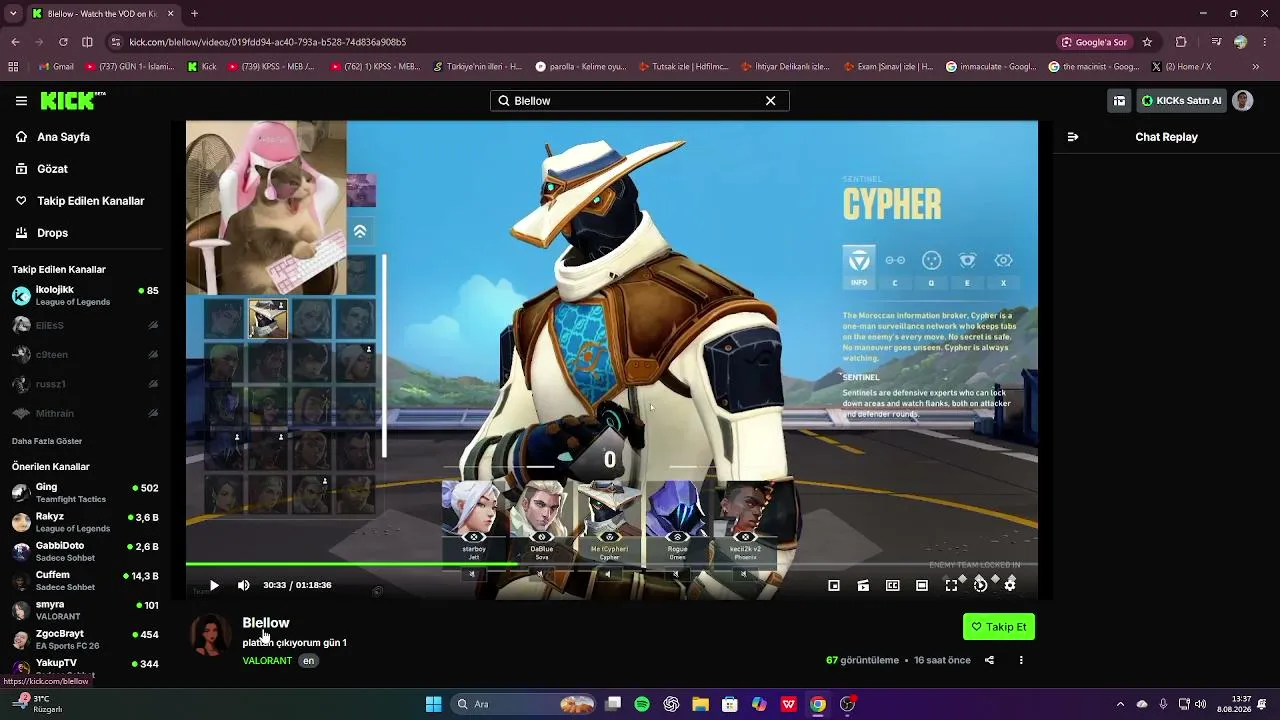
Task: Open the Home / X bookmark
Action: point(1181,67)
